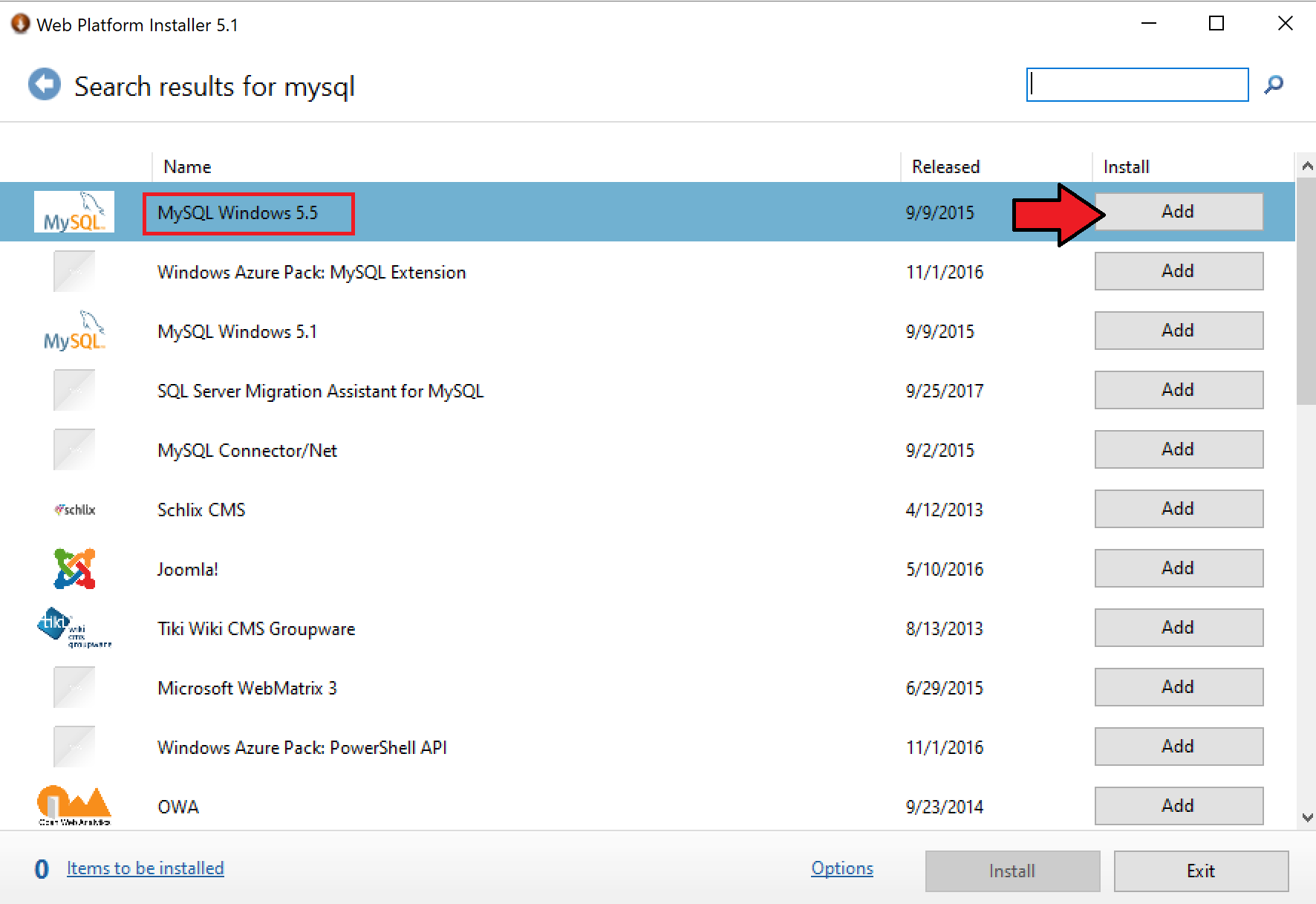Select Microsoft WebMatrix 3 name
This screenshot has height=904, width=1316.
coord(247,689)
